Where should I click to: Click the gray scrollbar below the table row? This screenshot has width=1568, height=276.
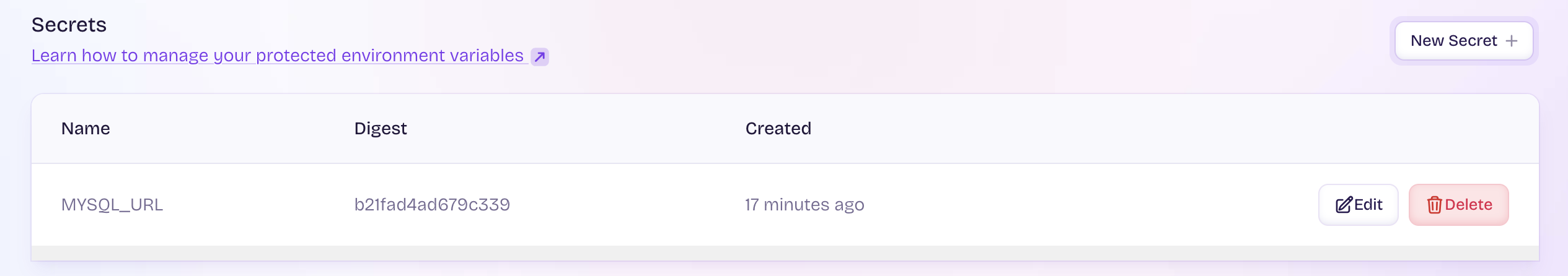tap(785, 253)
